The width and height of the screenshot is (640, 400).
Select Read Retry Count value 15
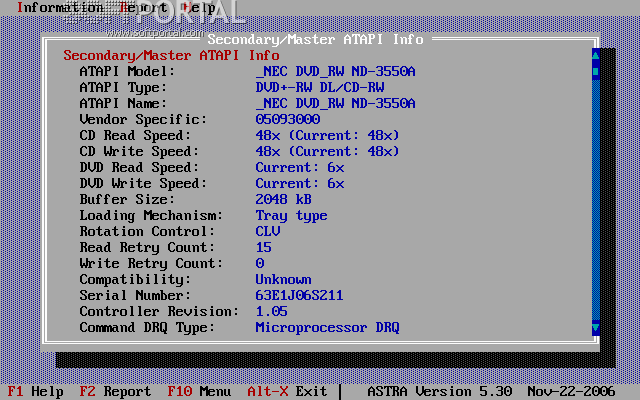point(263,247)
